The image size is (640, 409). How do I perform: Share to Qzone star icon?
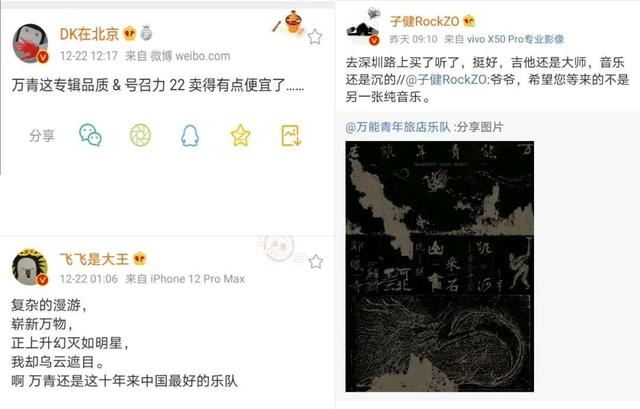(x=240, y=135)
